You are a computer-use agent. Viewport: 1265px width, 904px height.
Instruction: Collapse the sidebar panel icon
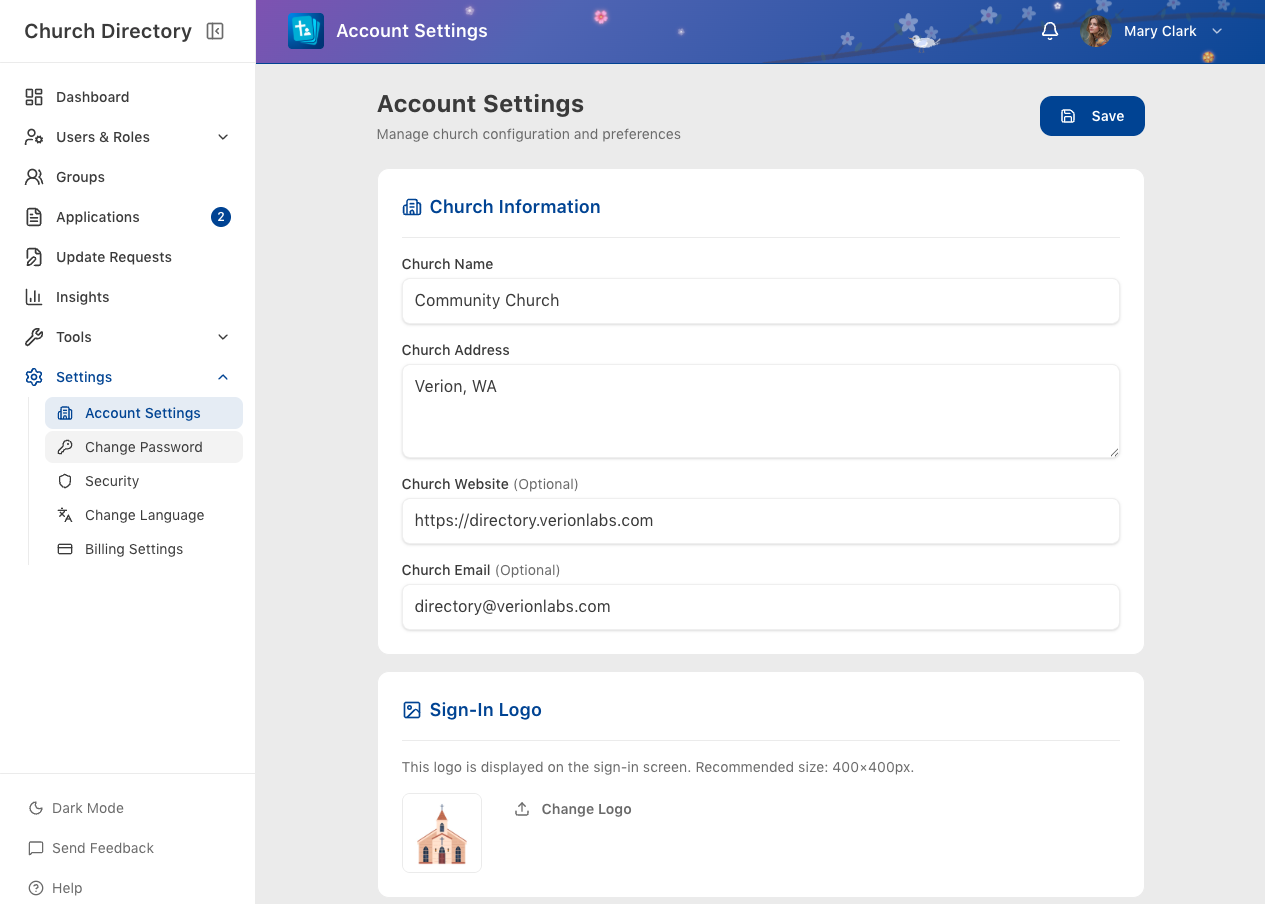pyautogui.click(x=215, y=31)
